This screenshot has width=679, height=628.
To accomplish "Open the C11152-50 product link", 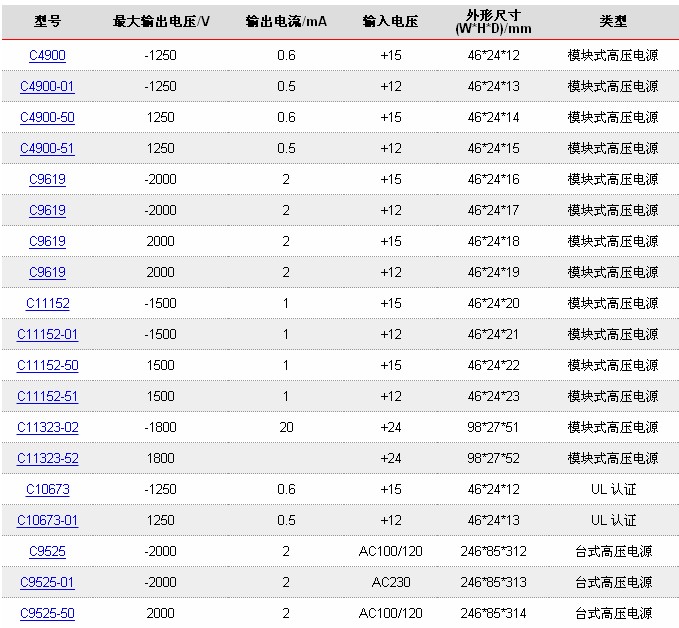I will [x=47, y=366].
